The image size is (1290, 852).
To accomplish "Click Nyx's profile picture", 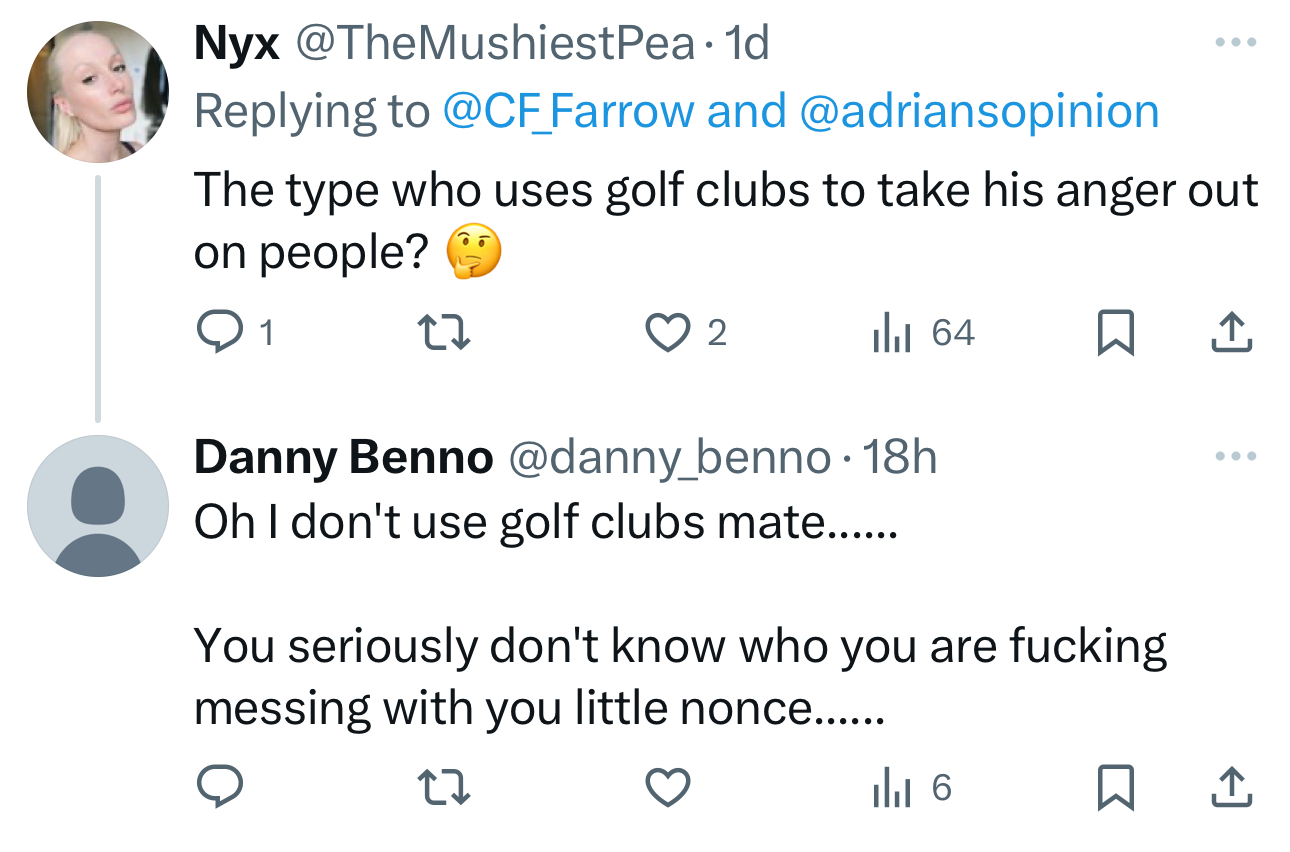I will pyautogui.click(x=97, y=92).
